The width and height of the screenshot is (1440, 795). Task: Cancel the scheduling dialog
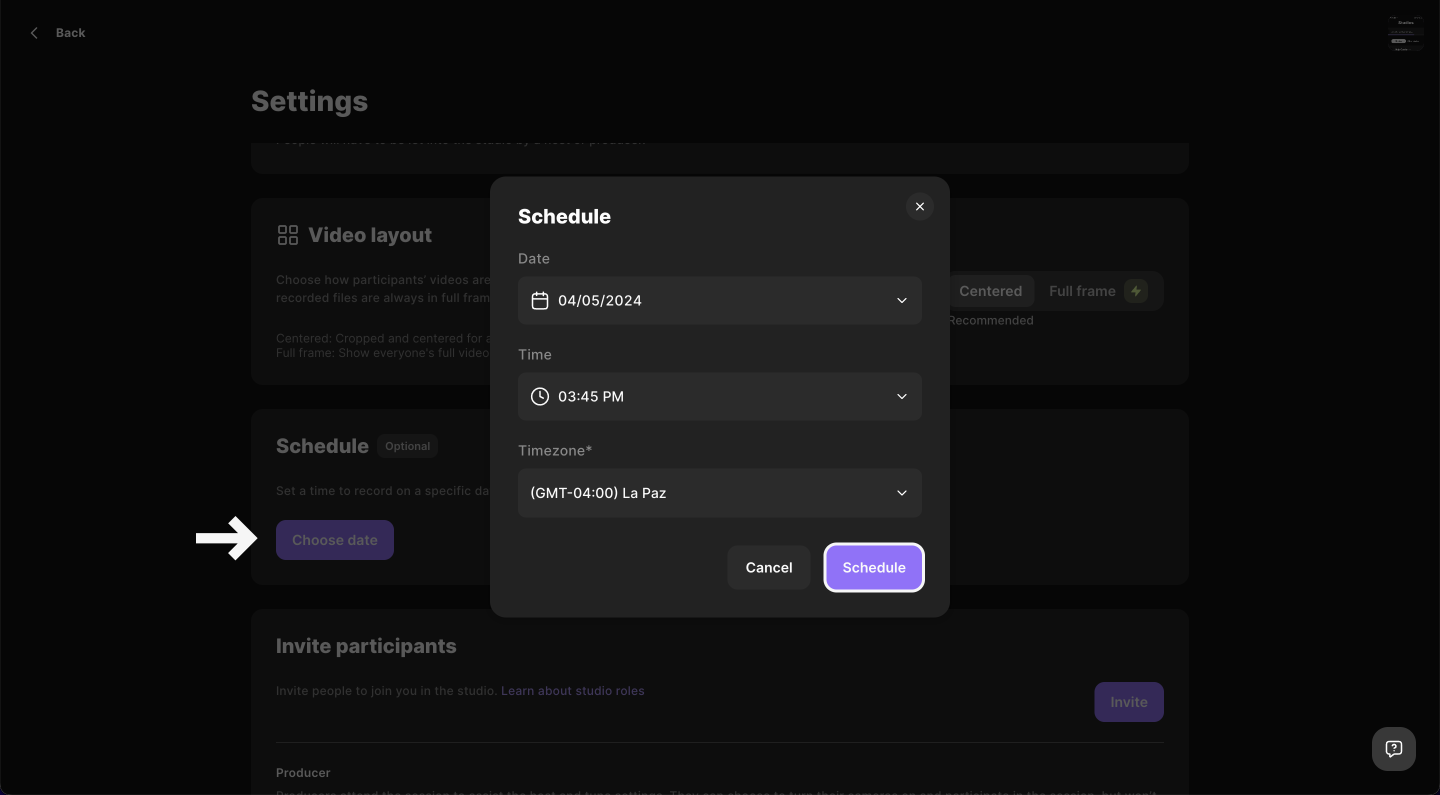[769, 568]
